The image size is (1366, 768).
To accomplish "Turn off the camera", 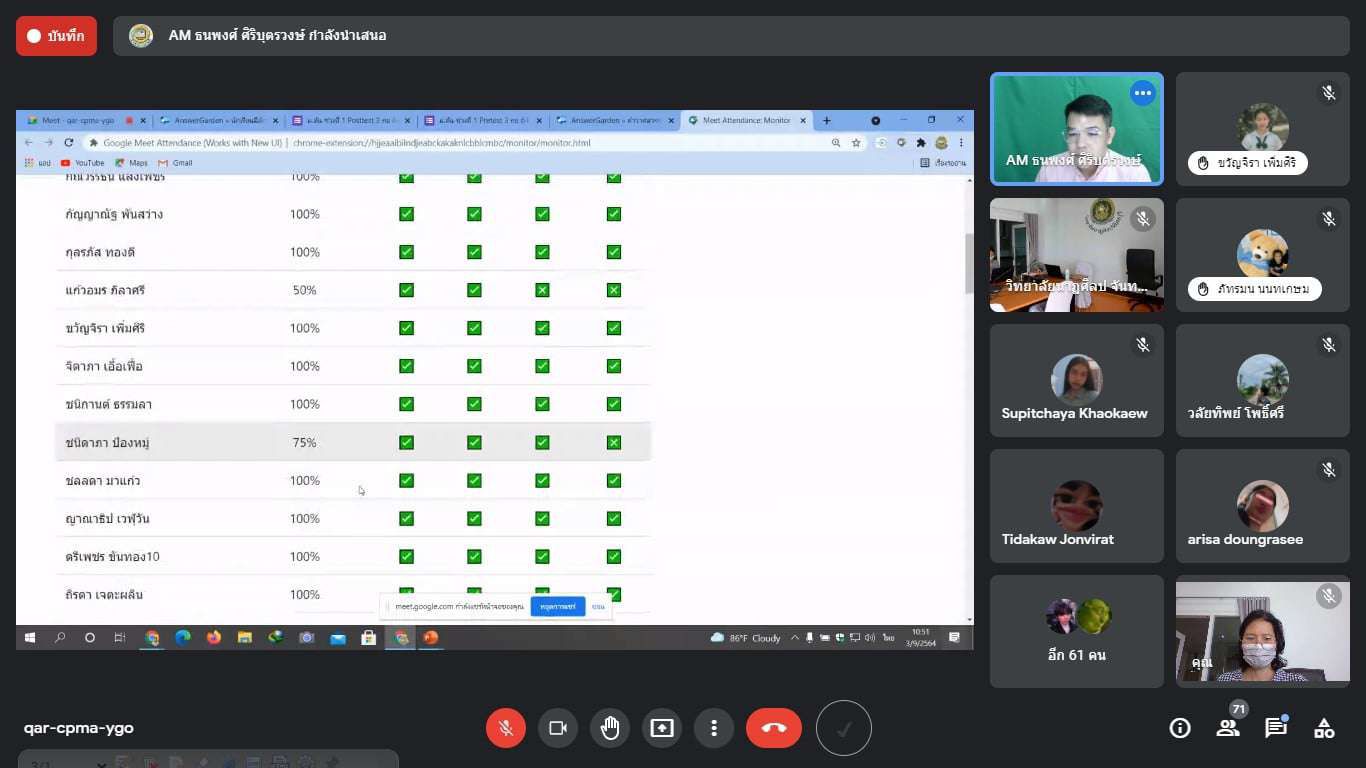I will (x=558, y=728).
